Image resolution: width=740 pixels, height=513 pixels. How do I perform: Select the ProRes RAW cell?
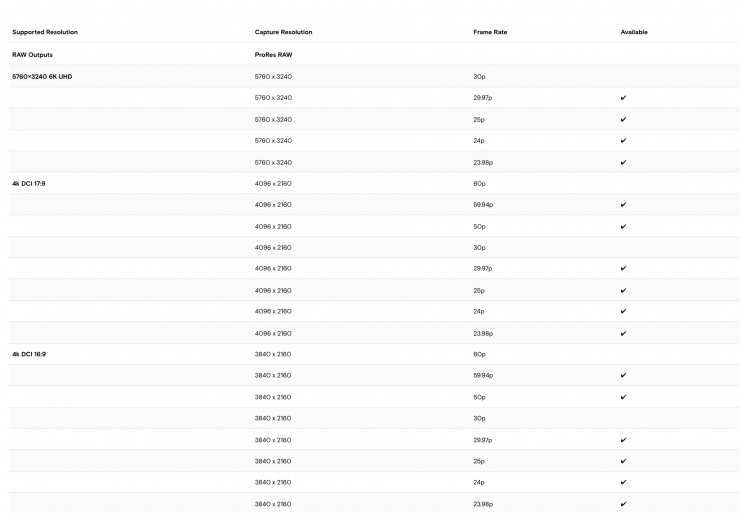point(273,55)
